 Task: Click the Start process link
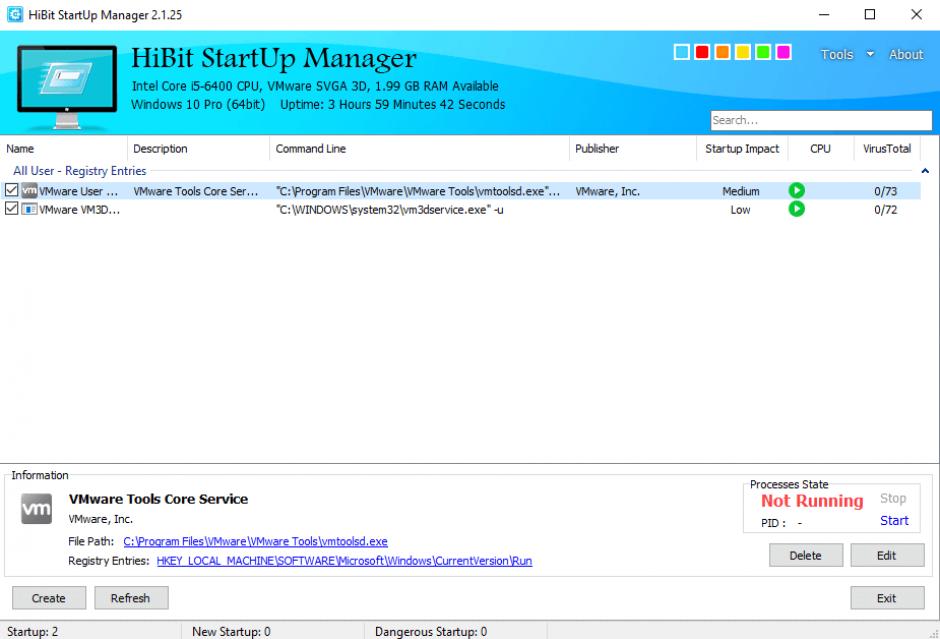pyautogui.click(x=894, y=521)
